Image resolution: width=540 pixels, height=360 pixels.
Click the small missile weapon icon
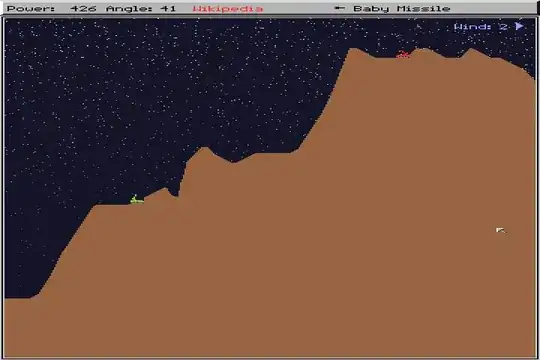340,8
